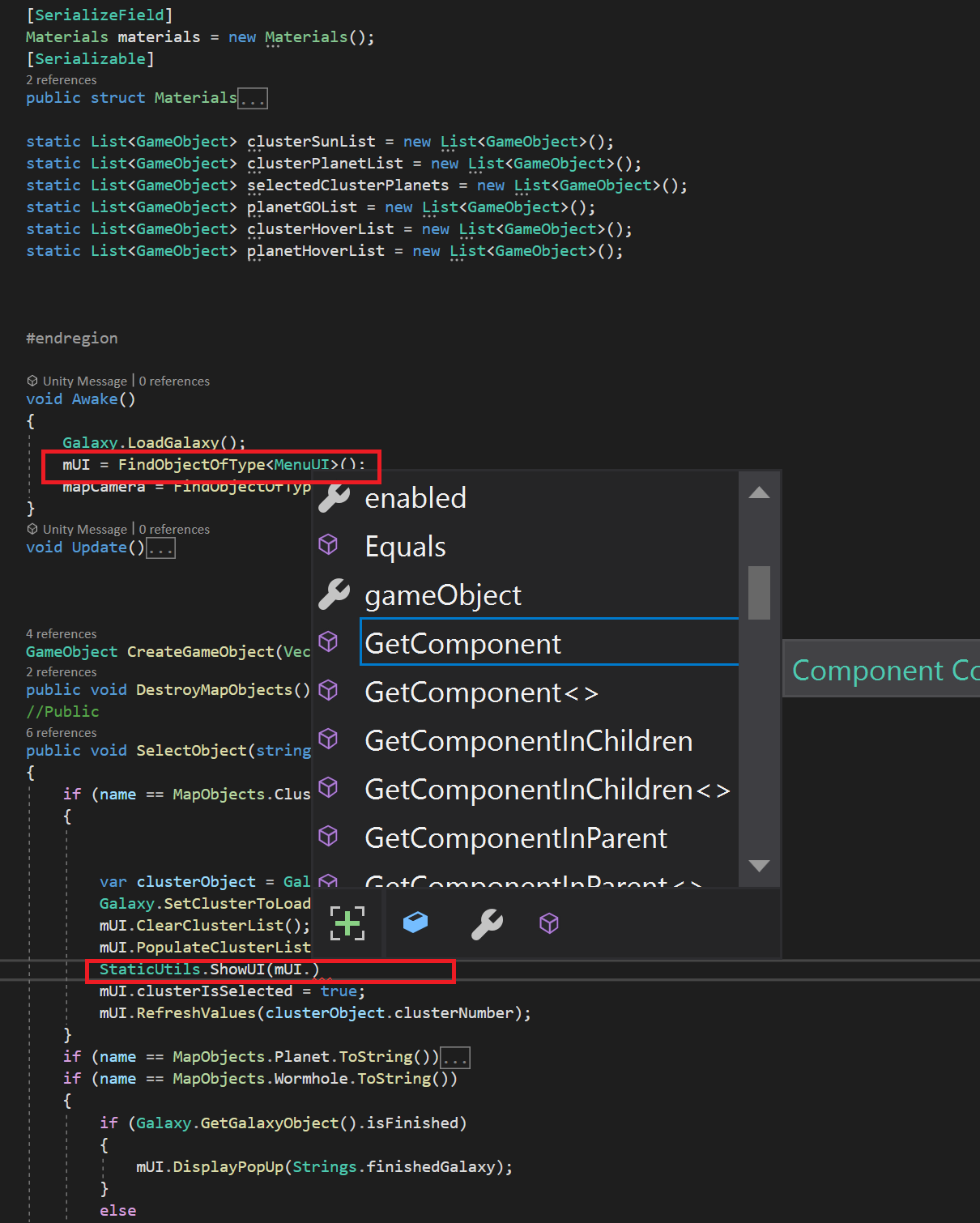Click the completion list scrollbar thumb
Screen dimensions: 980x1223
coord(759,591)
